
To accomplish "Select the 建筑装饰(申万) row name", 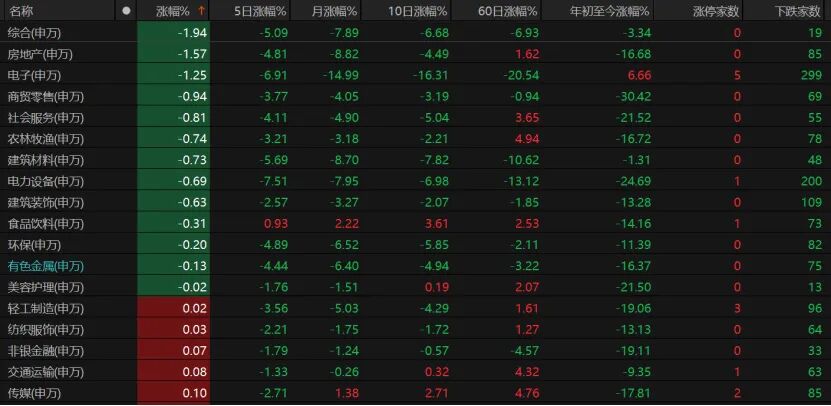I will [46, 202].
